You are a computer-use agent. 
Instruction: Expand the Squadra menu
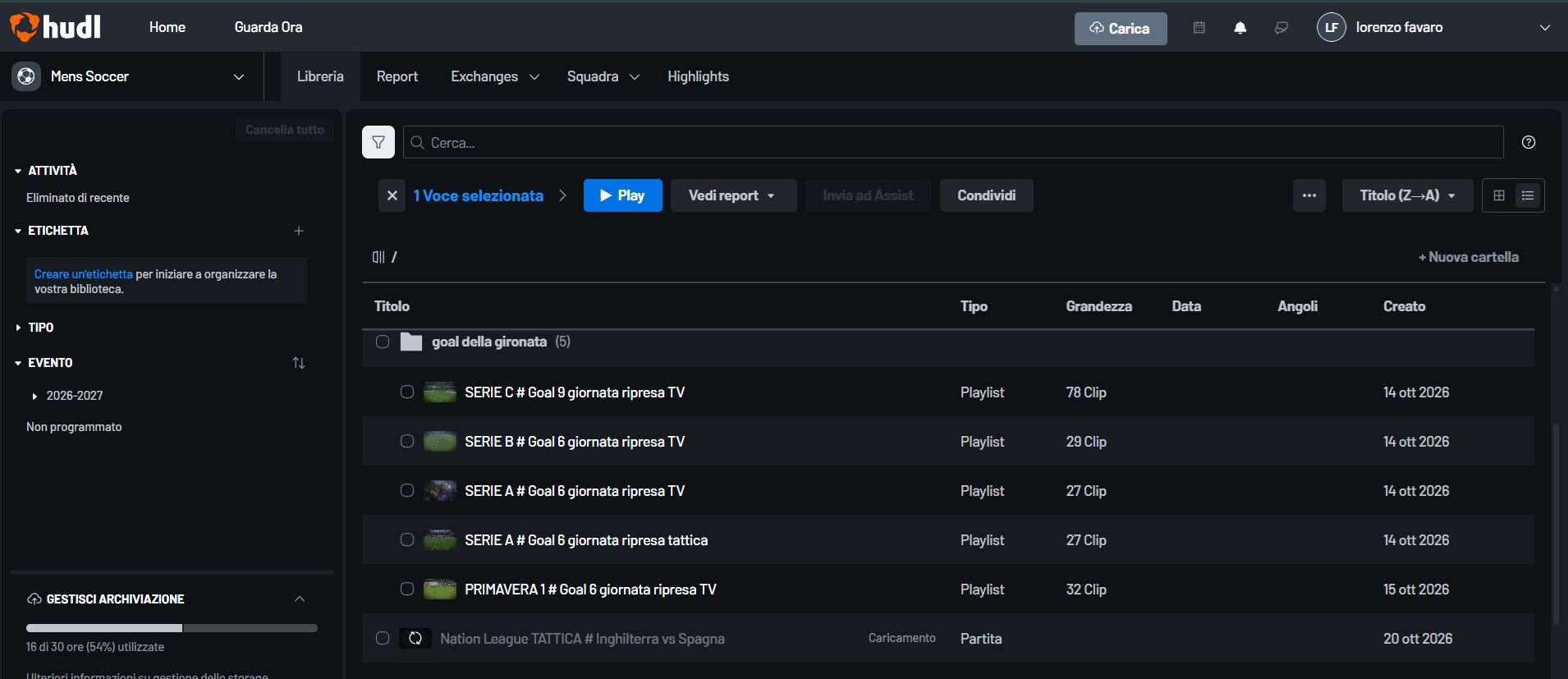tap(603, 76)
